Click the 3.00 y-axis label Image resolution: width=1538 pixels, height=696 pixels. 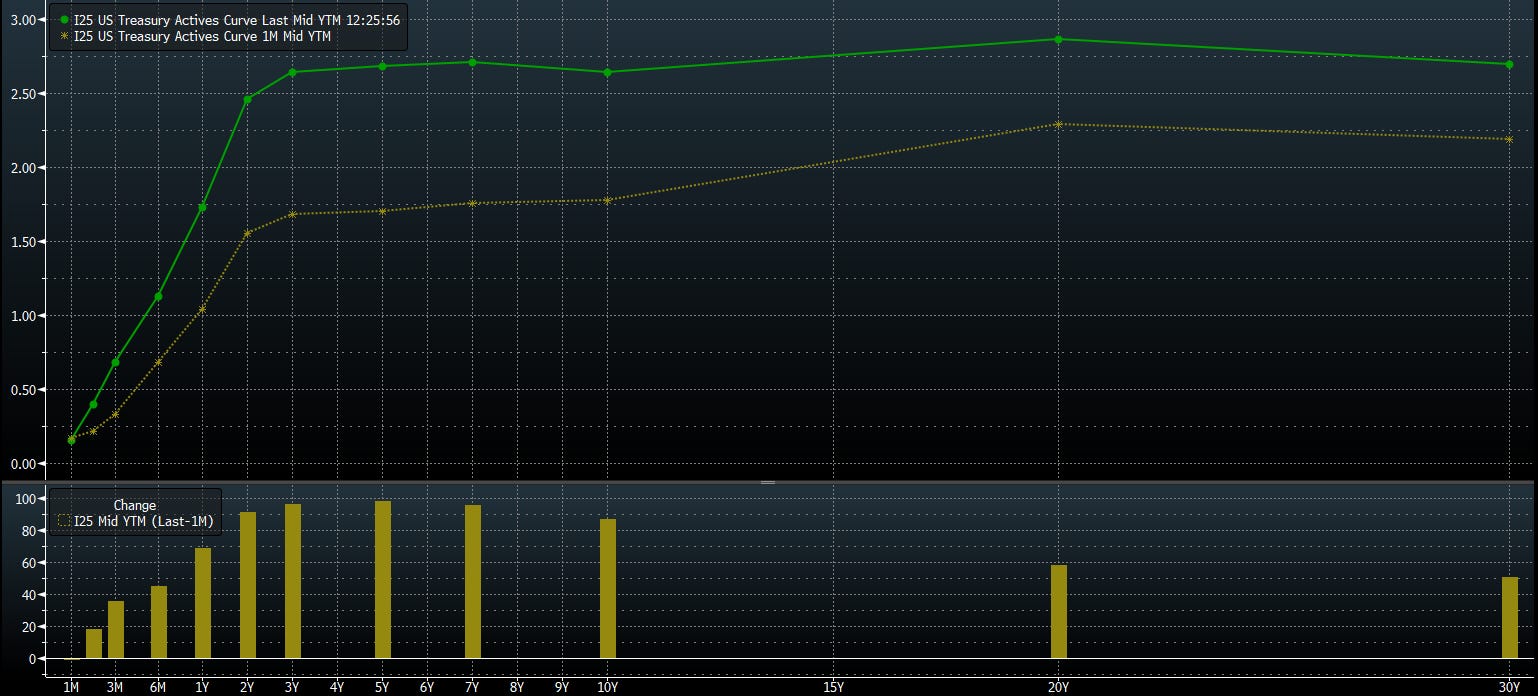tap(23, 20)
